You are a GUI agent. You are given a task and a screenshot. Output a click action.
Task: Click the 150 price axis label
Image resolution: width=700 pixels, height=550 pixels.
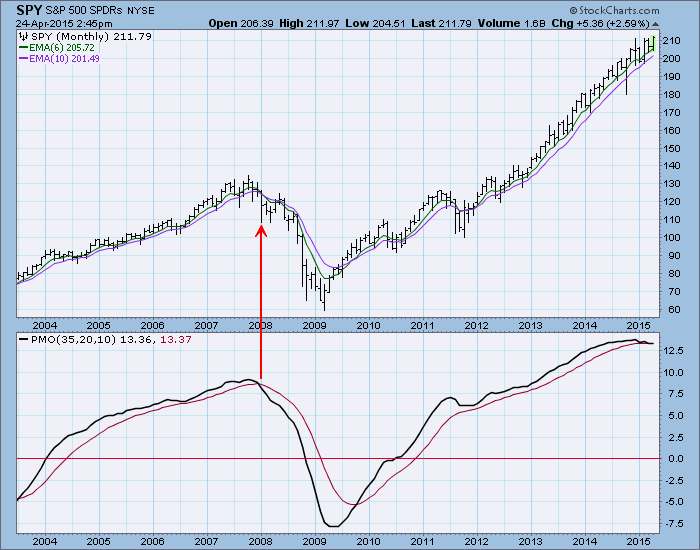click(671, 148)
